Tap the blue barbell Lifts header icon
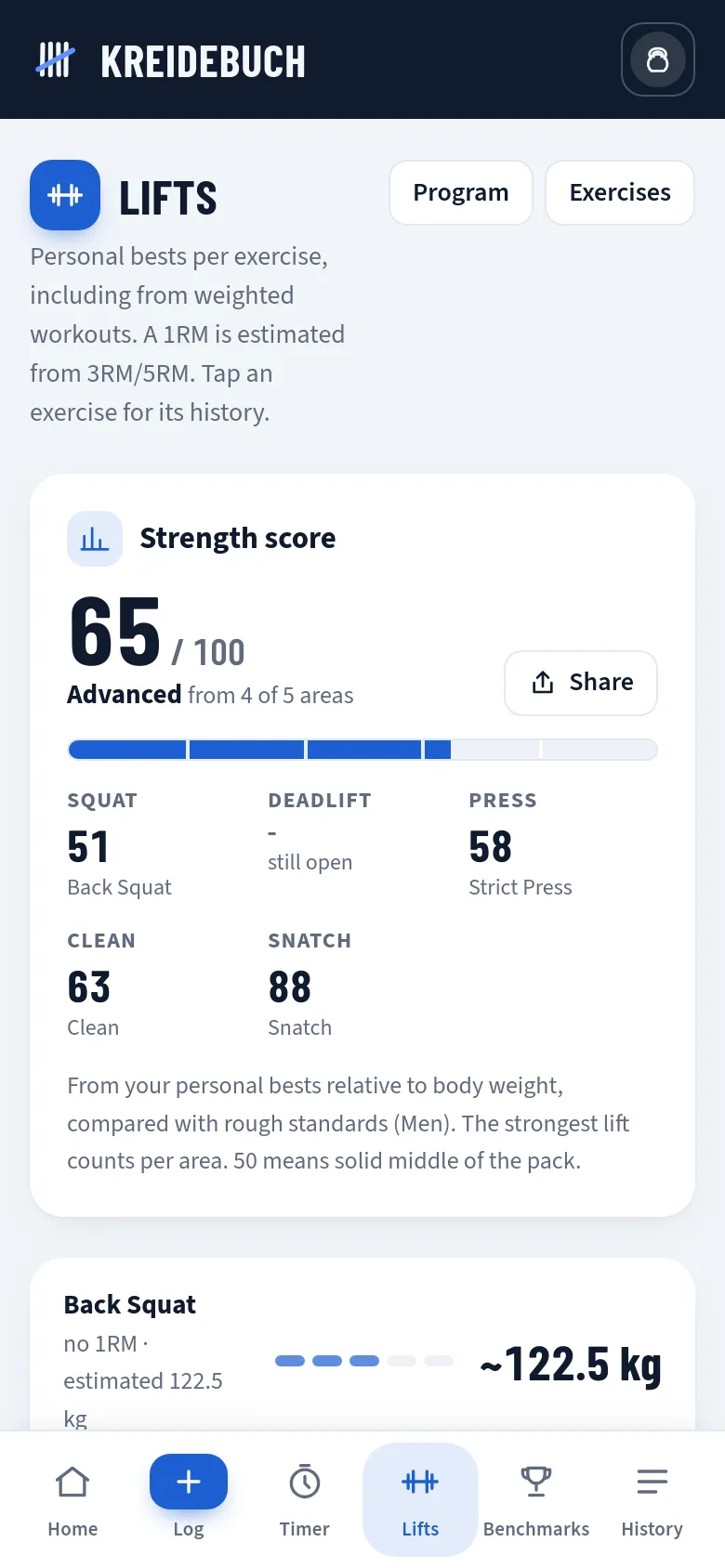Viewport: 725px width, 1568px height. click(65, 195)
